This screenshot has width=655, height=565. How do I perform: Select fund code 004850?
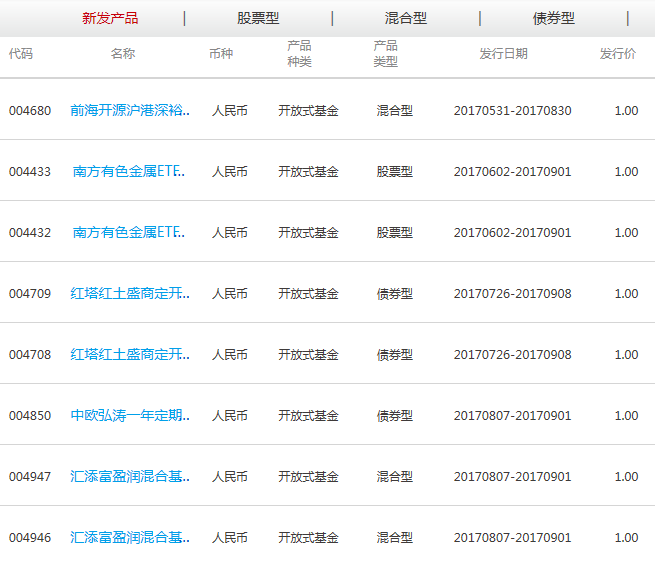(x=30, y=416)
